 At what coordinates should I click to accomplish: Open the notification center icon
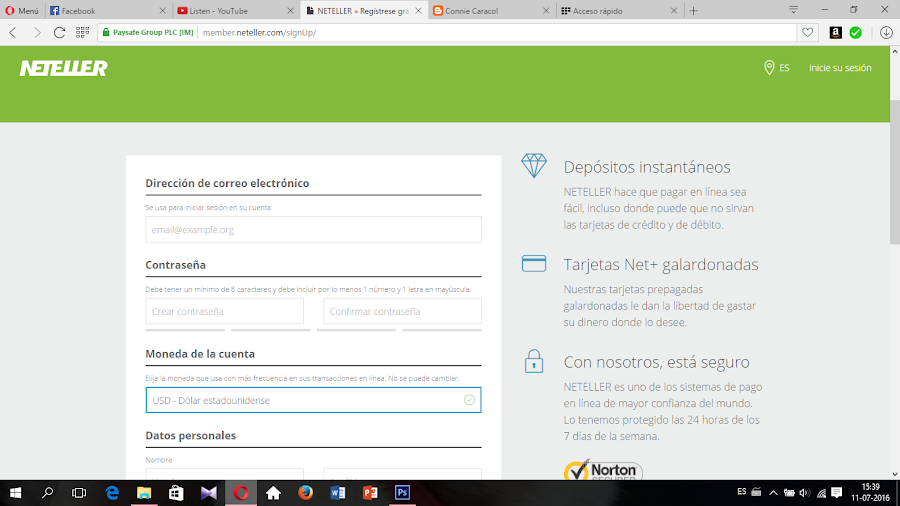tap(837, 493)
